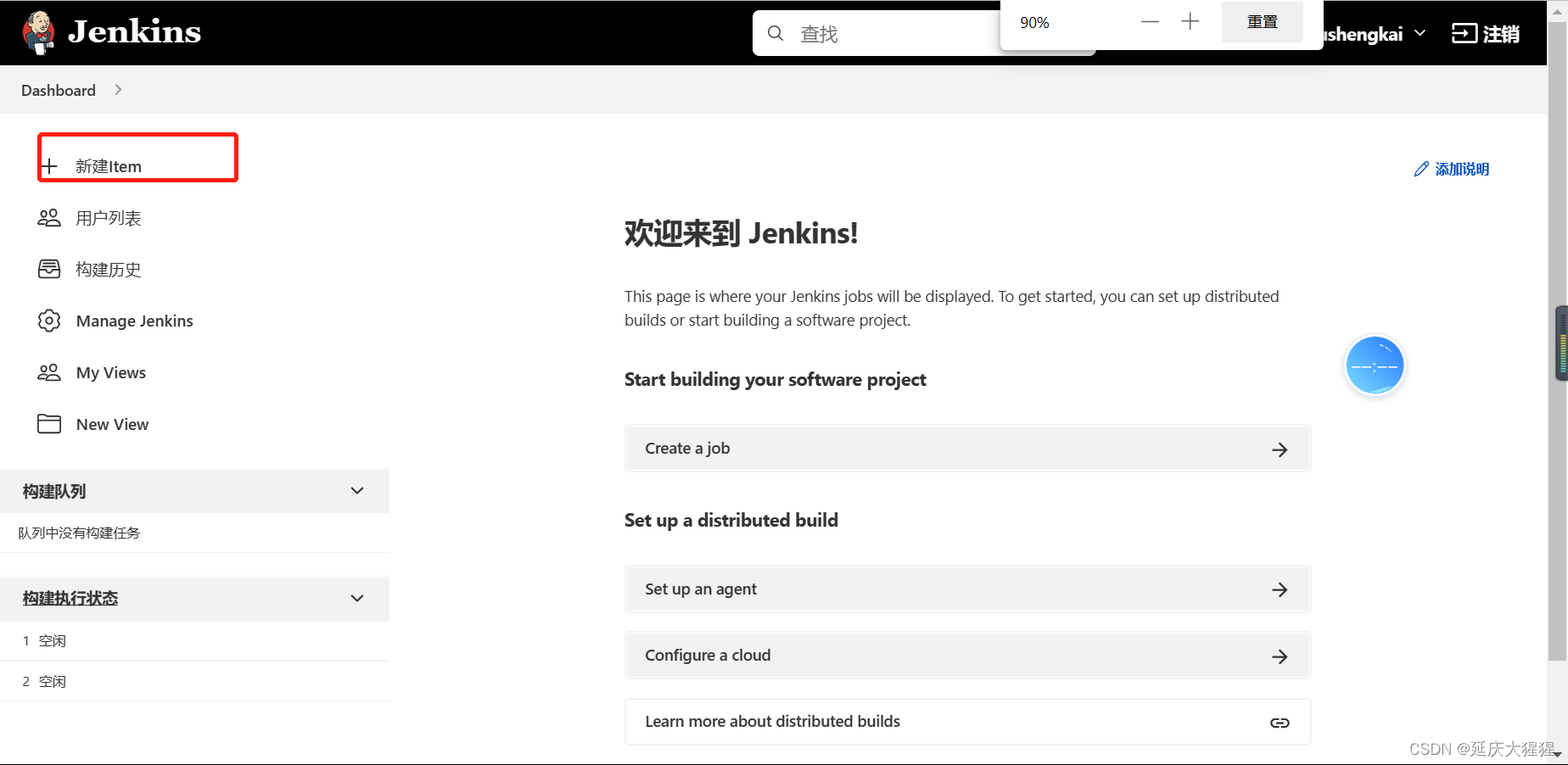Select executor 2 空闲 row
This screenshot has width=1568, height=765.
195,681
